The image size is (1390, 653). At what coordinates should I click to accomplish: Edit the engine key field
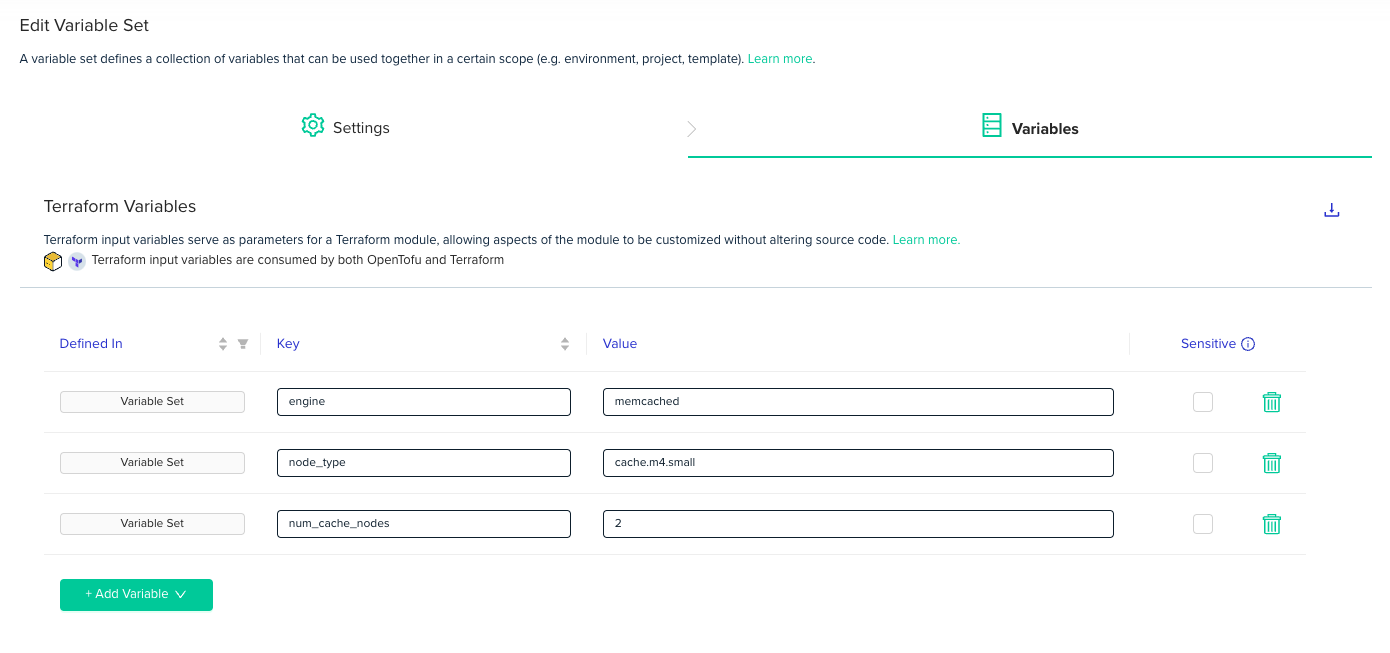coord(424,402)
